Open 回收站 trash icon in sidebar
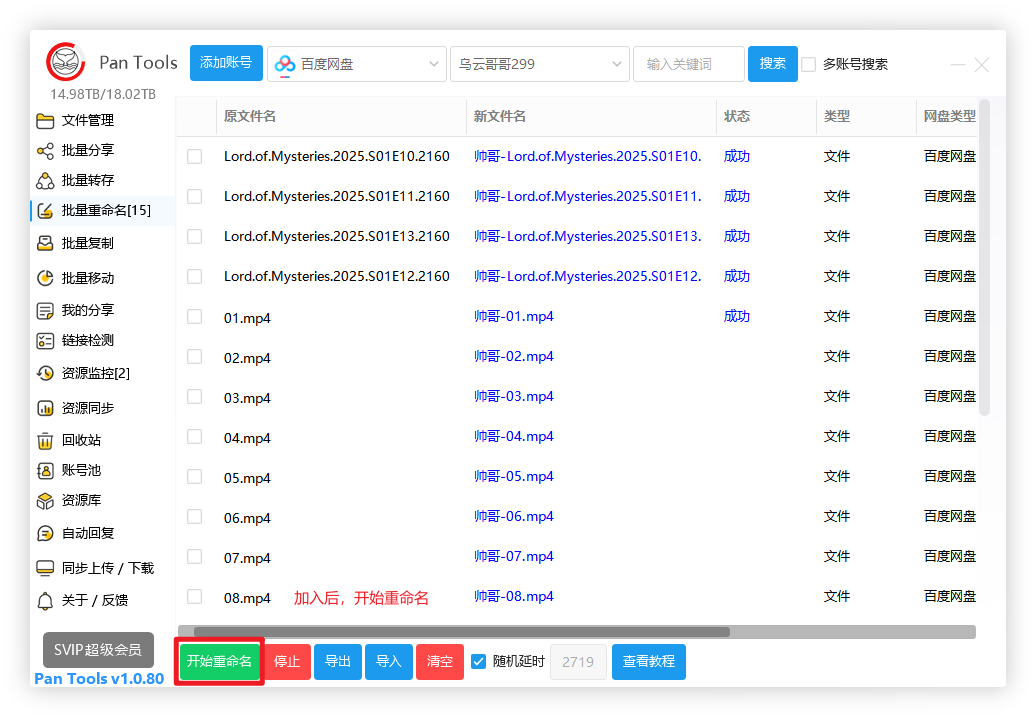1036x717 pixels. point(45,441)
